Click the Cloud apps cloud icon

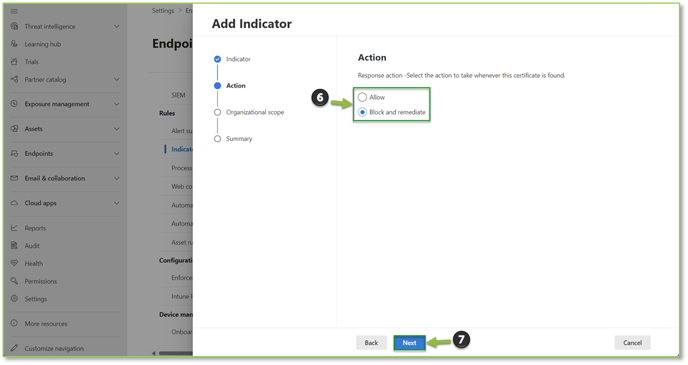[x=14, y=203]
